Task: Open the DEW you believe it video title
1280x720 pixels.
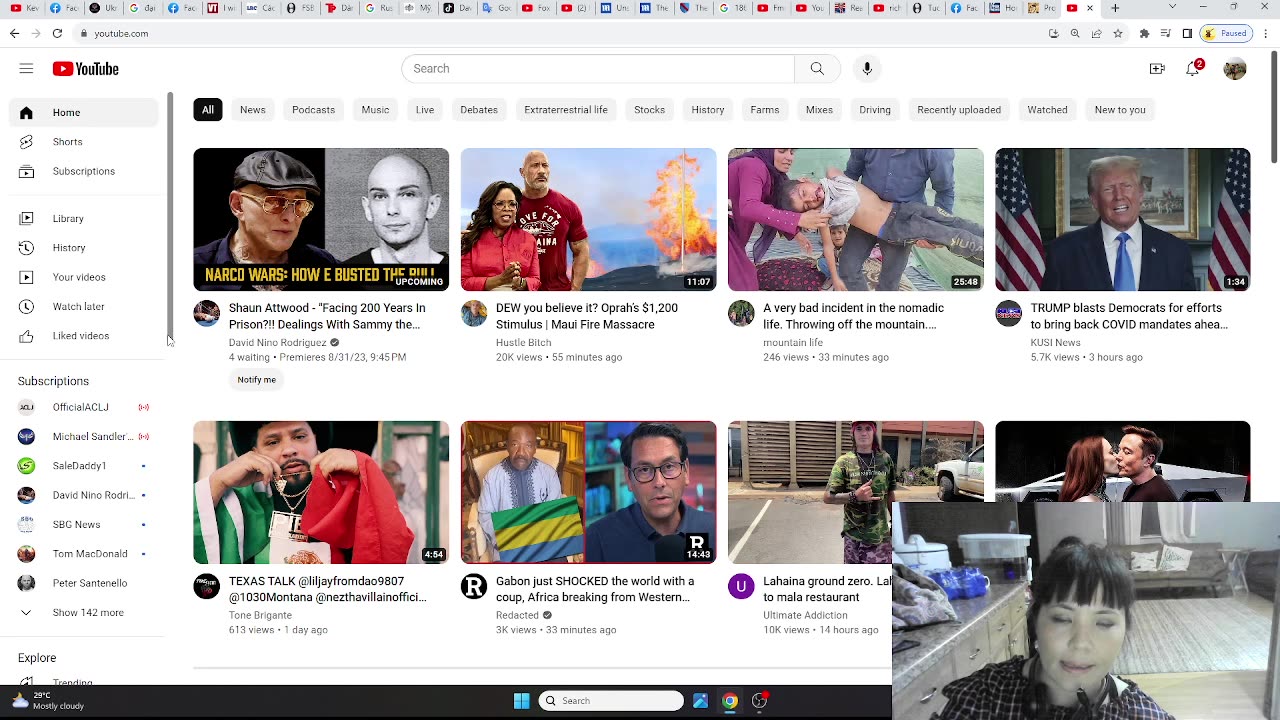Action: (x=587, y=316)
